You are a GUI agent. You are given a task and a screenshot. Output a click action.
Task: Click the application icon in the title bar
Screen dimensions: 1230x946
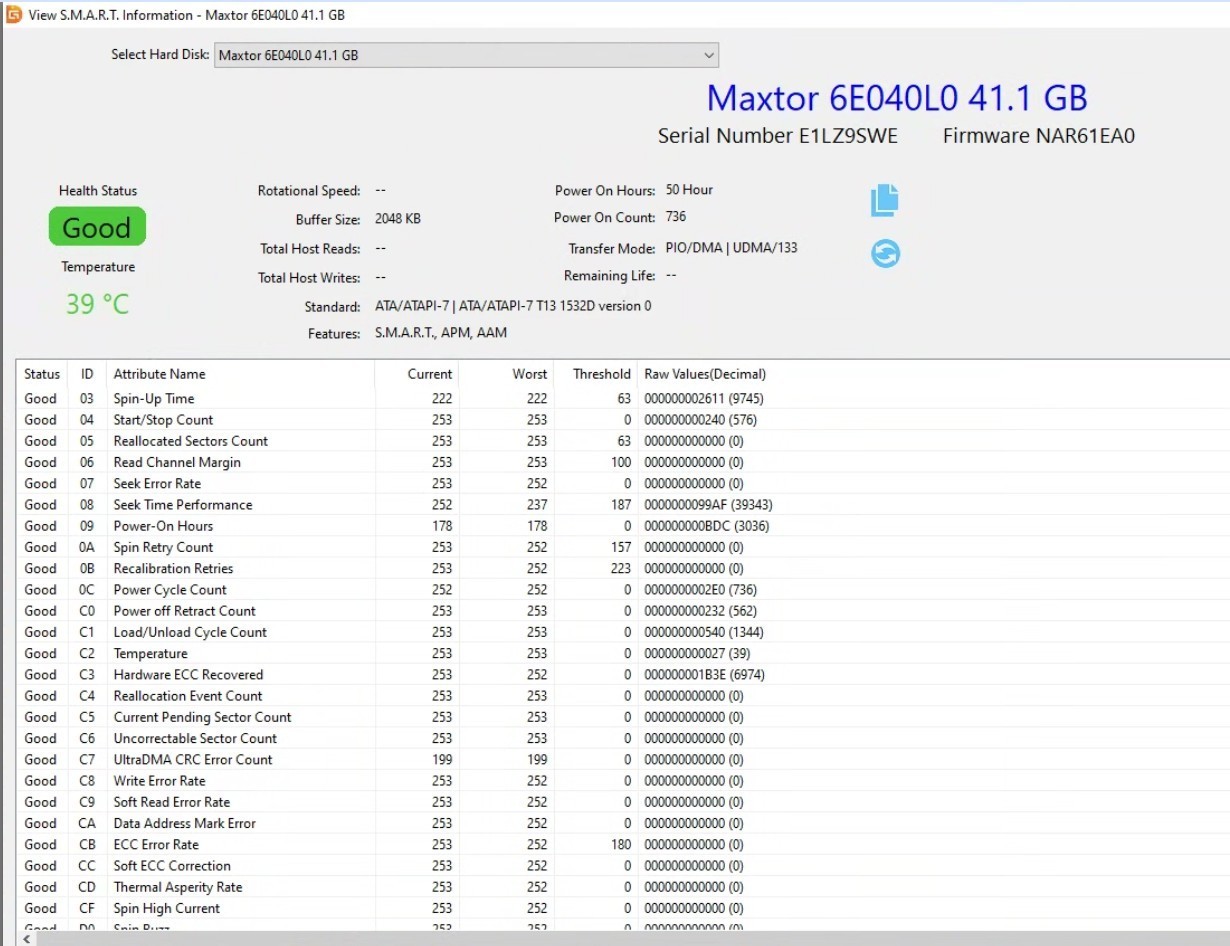[14, 14]
